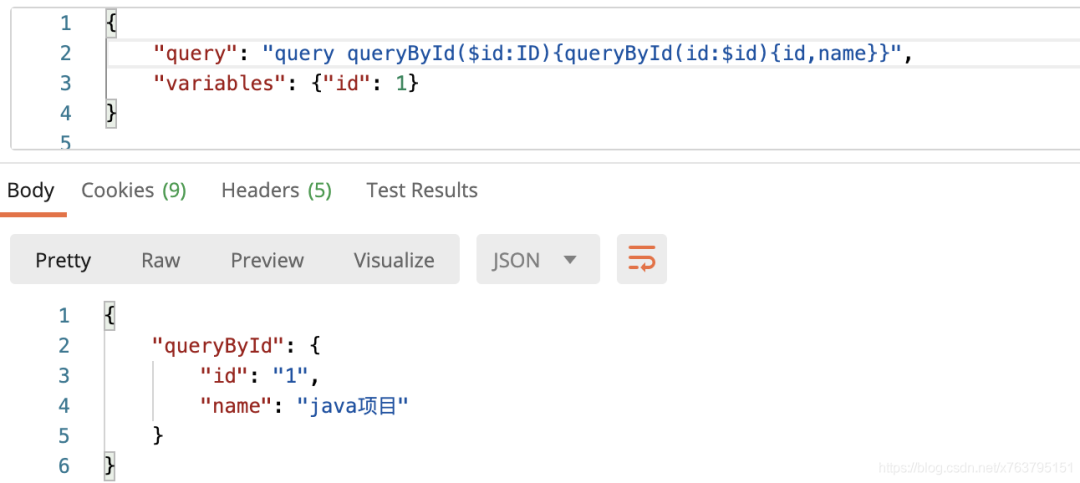Click the JSON dropdown arrow
1080x483 pixels.
[x=570, y=260]
